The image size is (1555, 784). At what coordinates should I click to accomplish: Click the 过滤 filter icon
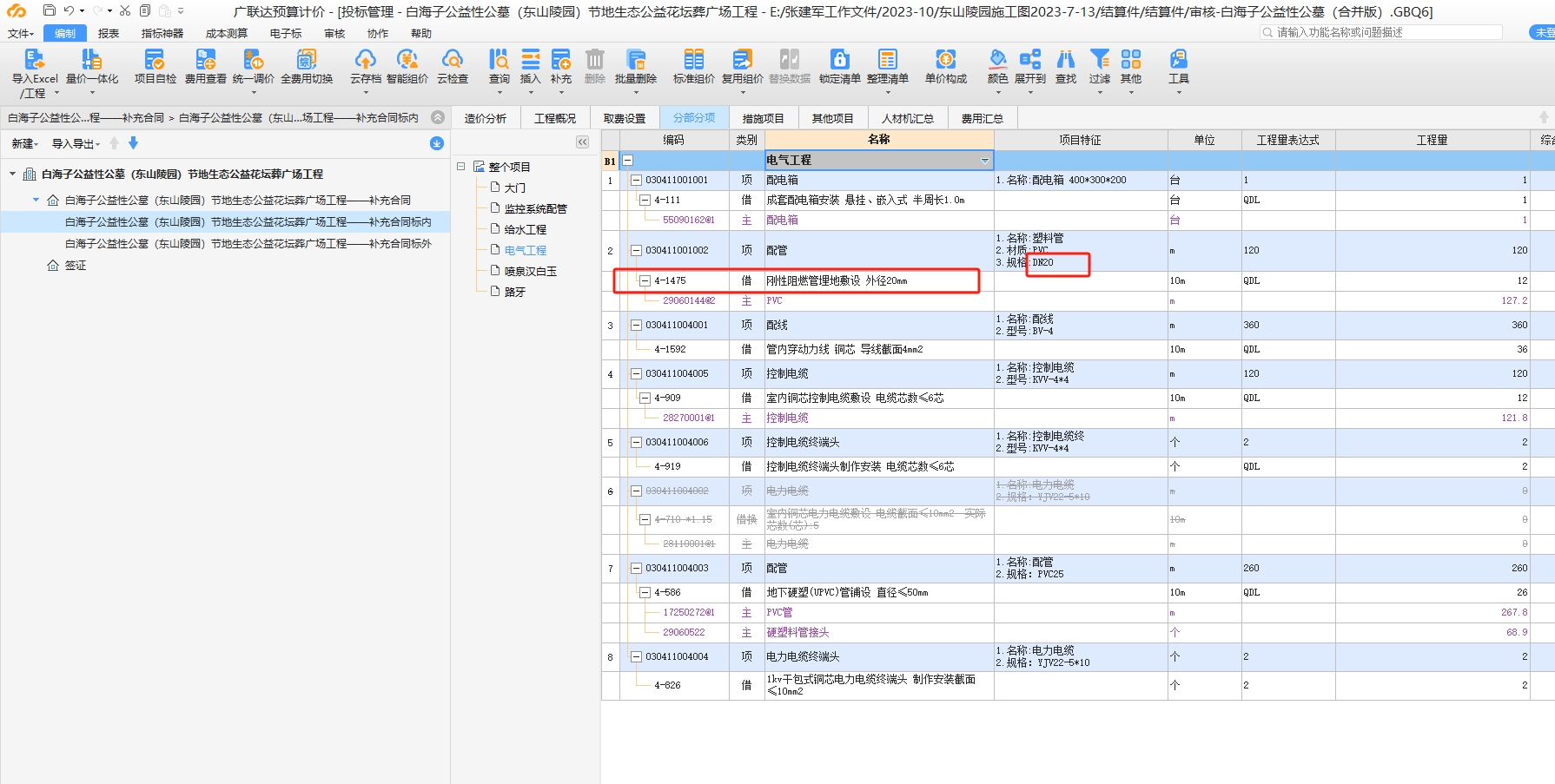(x=1100, y=59)
